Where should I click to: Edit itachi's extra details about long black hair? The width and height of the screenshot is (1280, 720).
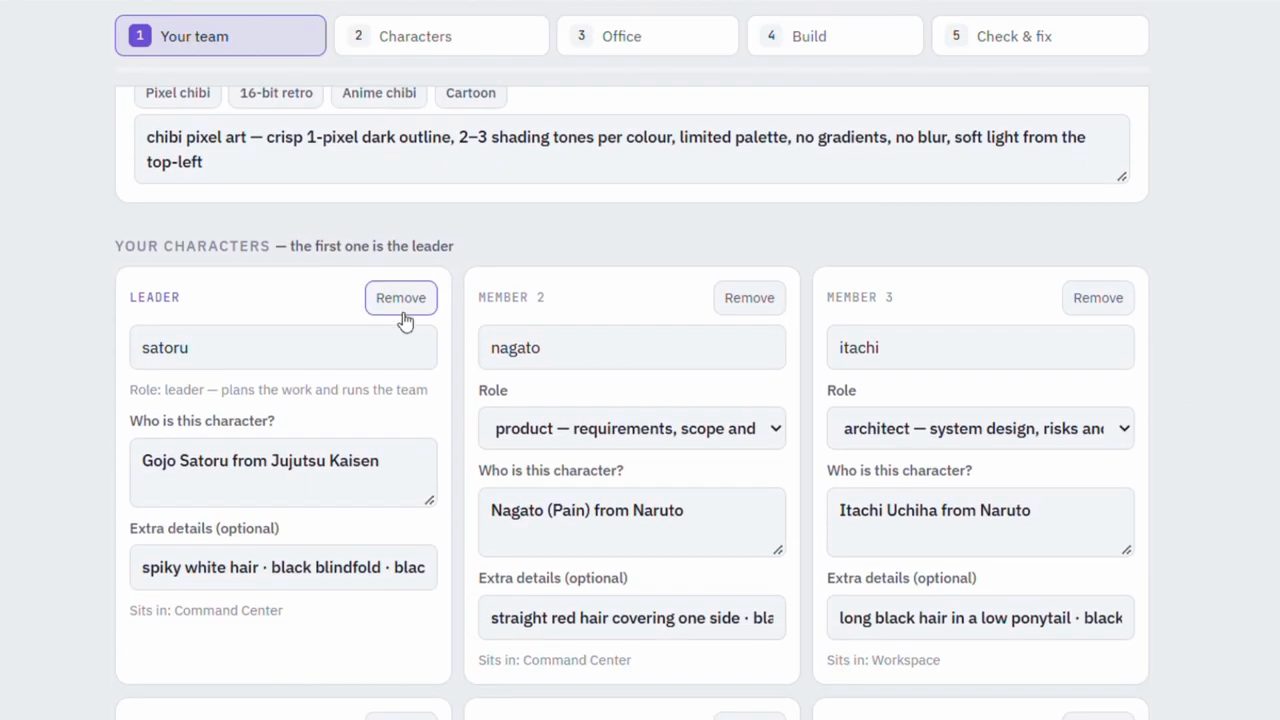coord(981,618)
